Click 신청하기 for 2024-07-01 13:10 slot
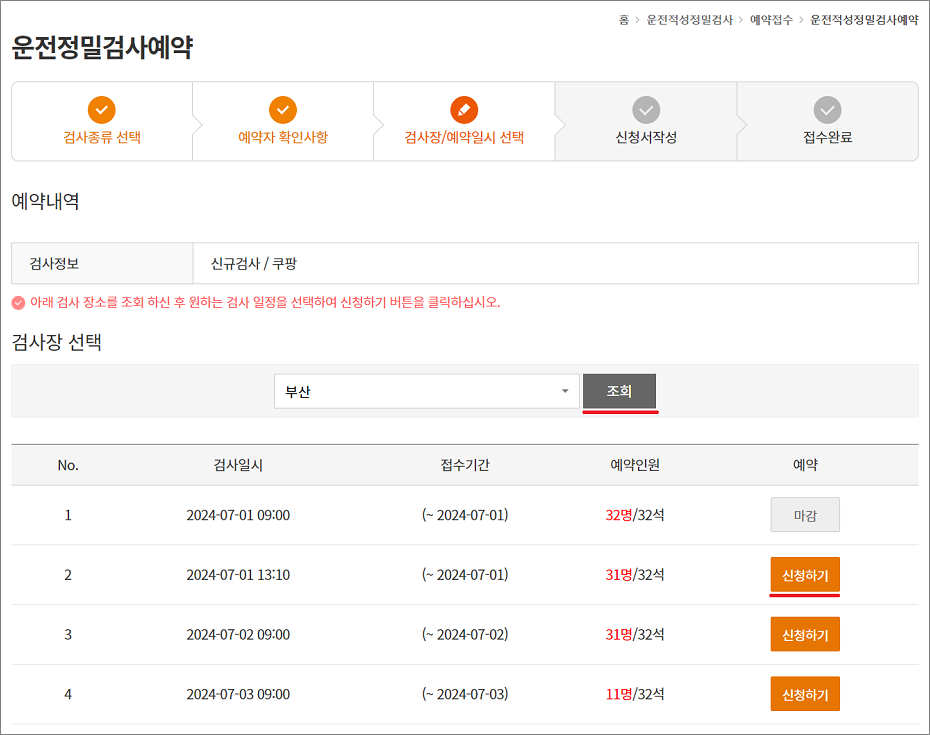This screenshot has width=930, height=735. click(x=805, y=574)
